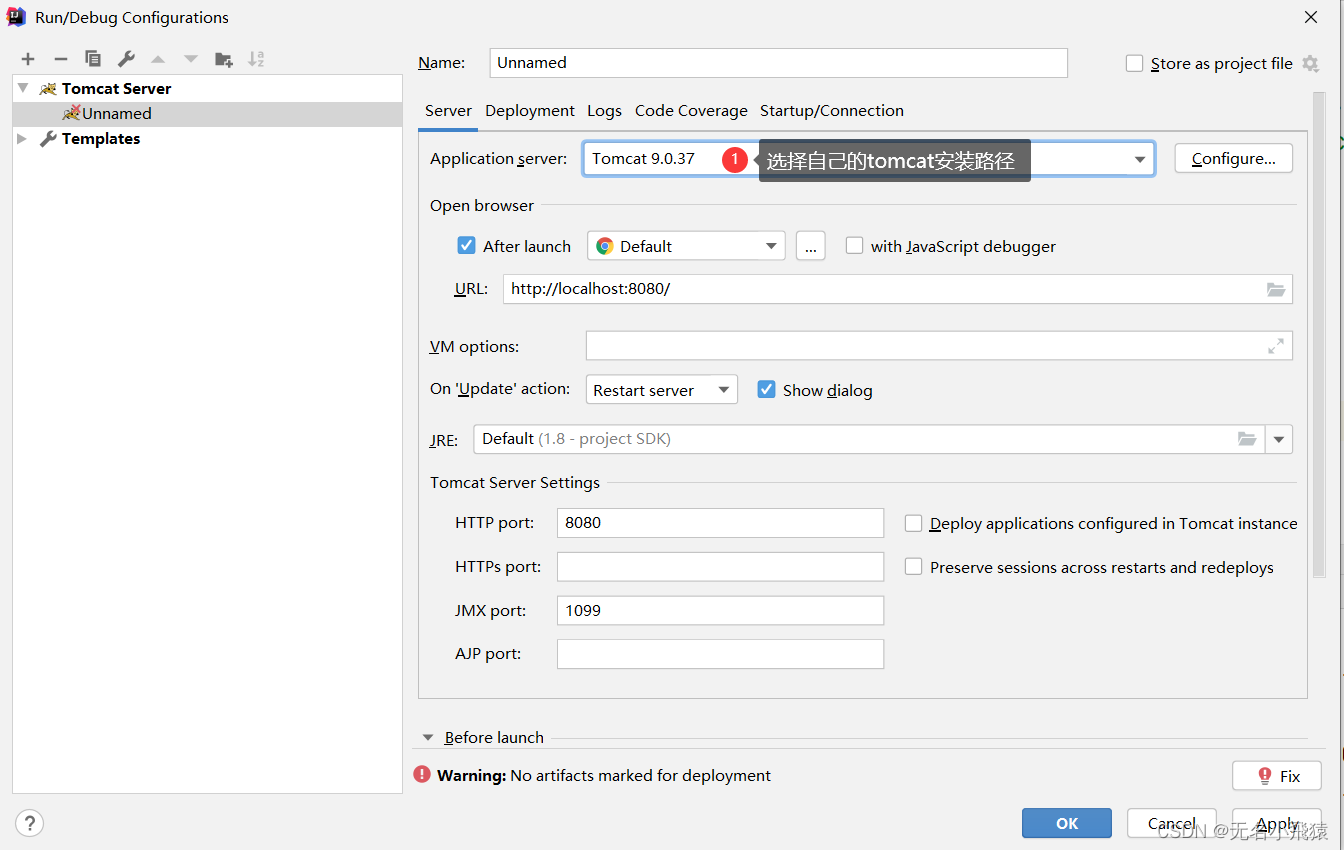
Task: Click the Cancel button
Action: 1172,823
